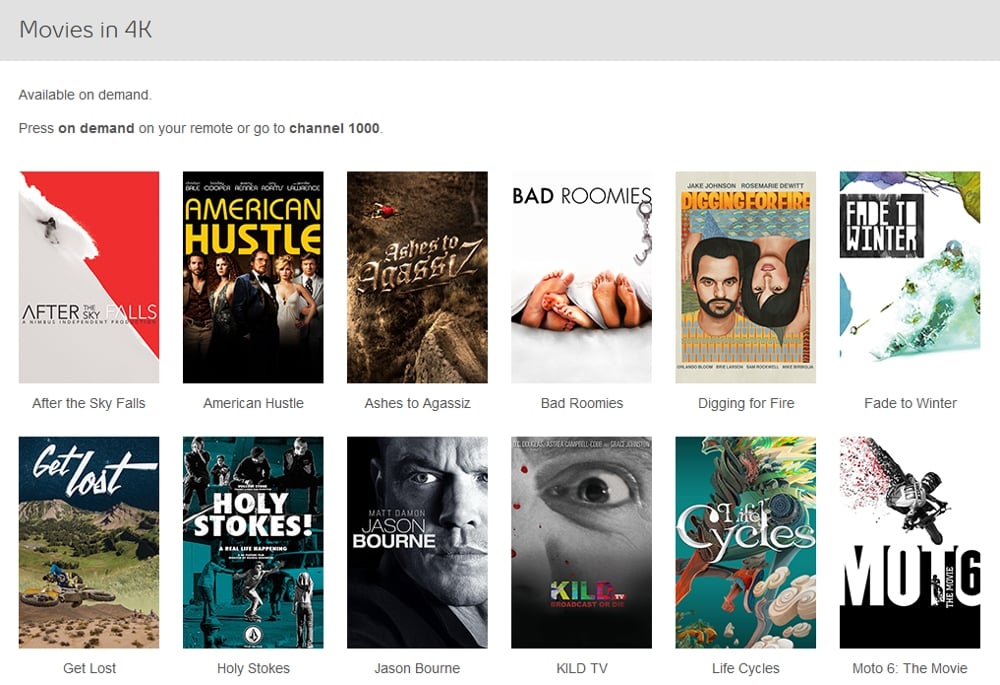The height and width of the screenshot is (685, 1000).
Task: Click the 'Bad Roomies' title caption
Action: (582, 403)
